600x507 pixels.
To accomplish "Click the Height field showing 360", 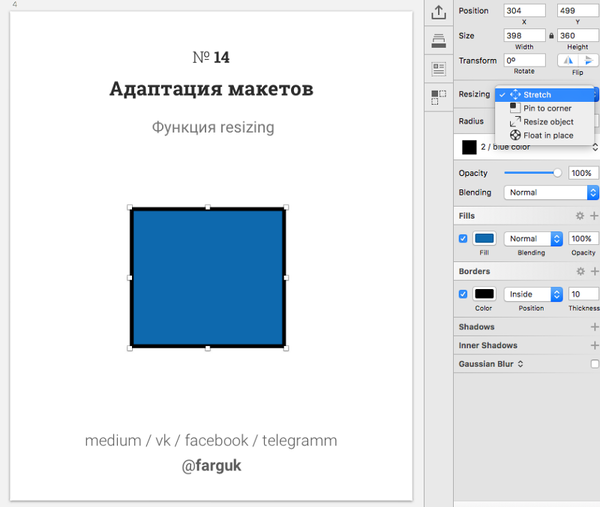I will pos(578,36).
